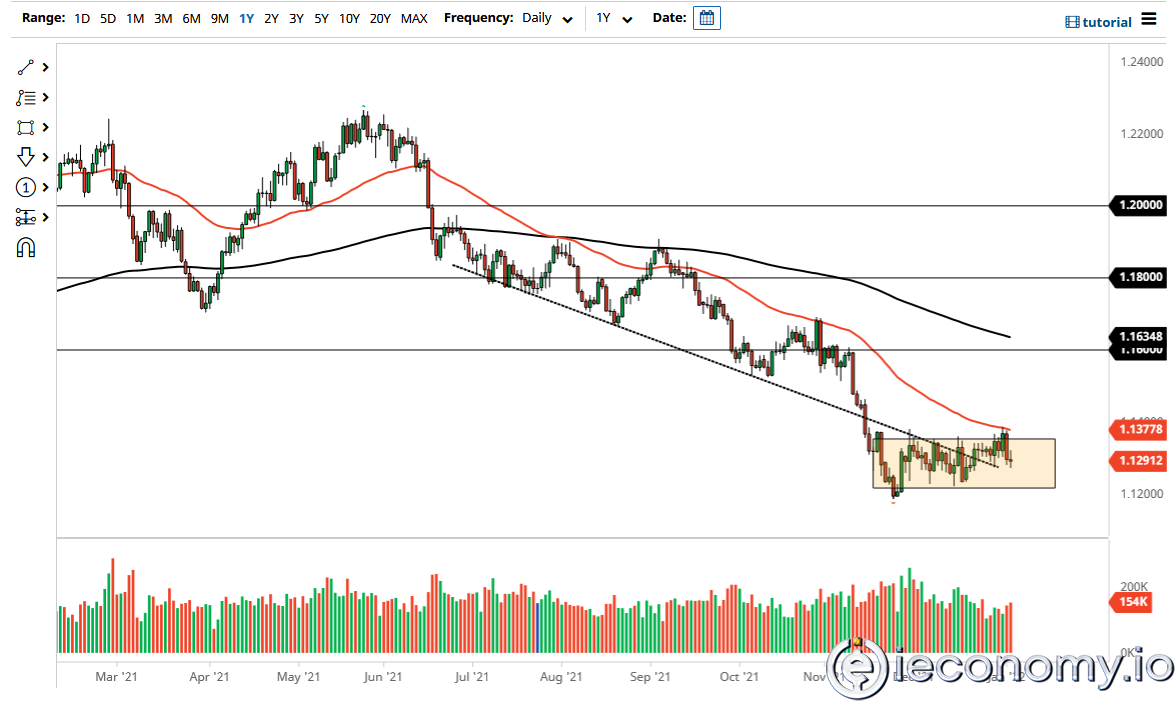Select the trend line drawing tool
This screenshot has height=701, width=1176.
coord(26,67)
